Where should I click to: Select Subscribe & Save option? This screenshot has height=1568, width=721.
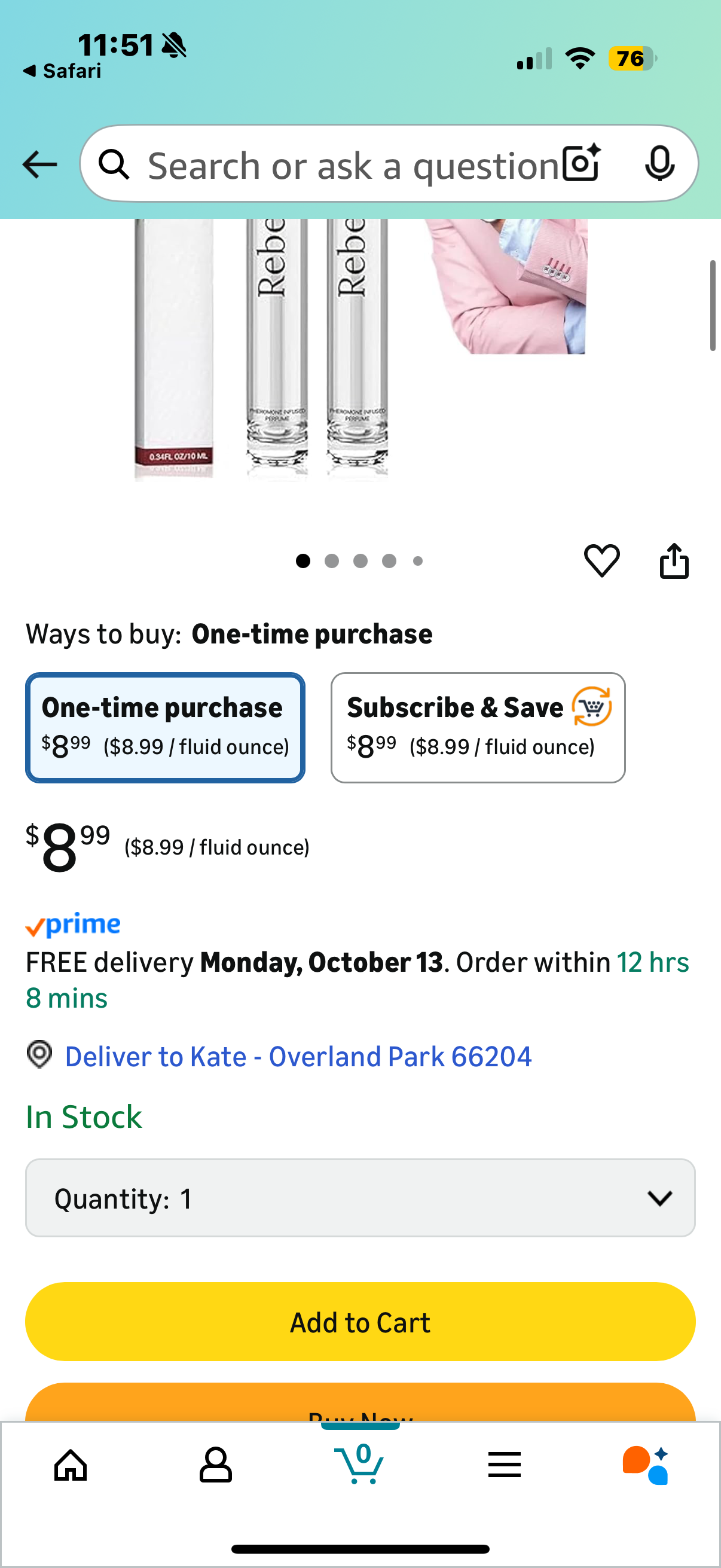478,727
